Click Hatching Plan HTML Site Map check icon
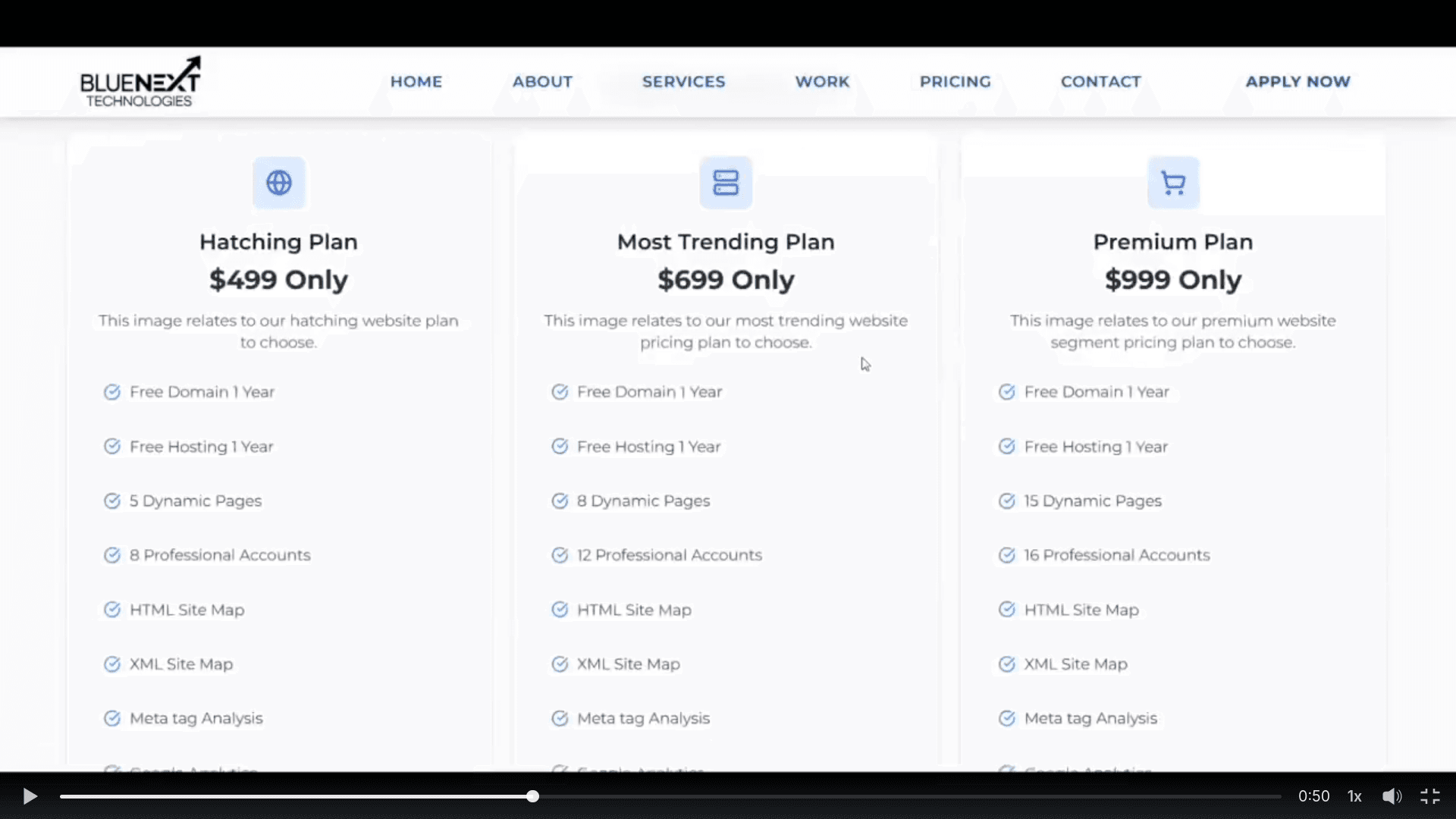The height and width of the screenshot is (819, 1456). (x=112, y=610)
